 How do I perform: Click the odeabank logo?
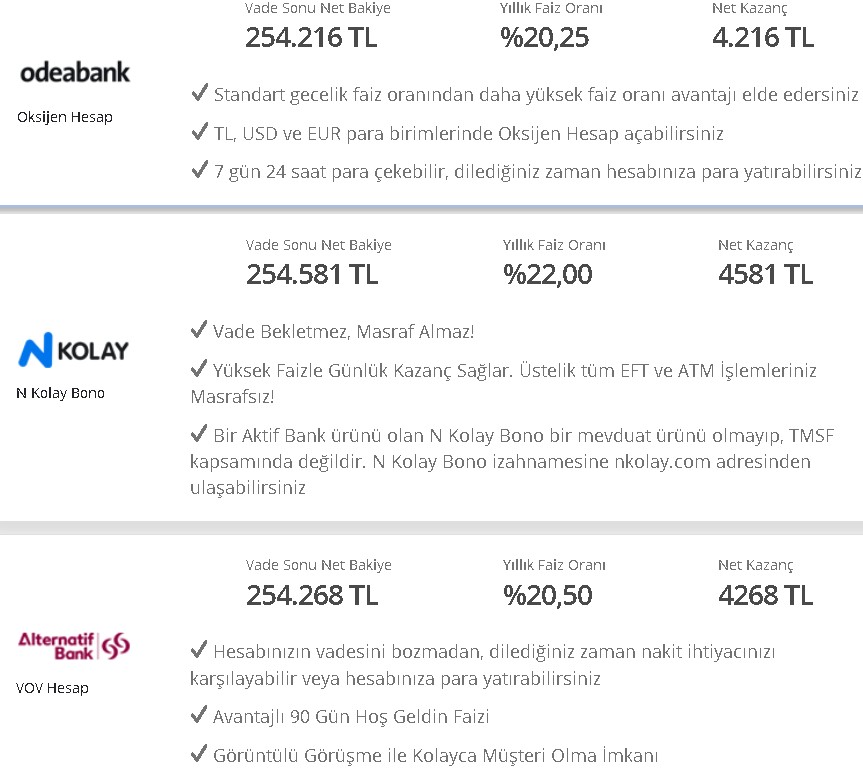pos(75,73)
